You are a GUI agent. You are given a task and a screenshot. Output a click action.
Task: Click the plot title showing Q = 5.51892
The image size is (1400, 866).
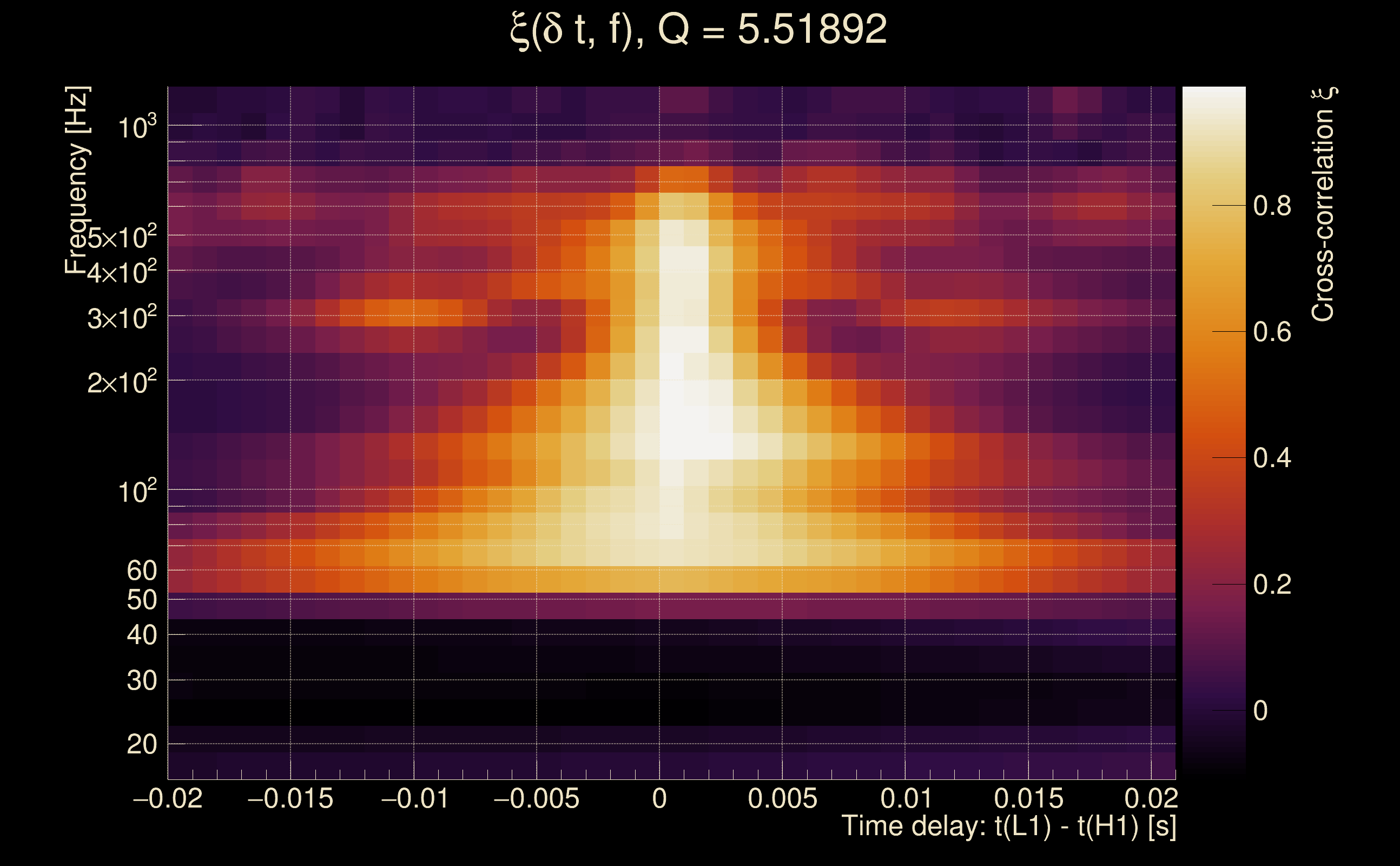[x=698, y=30]
